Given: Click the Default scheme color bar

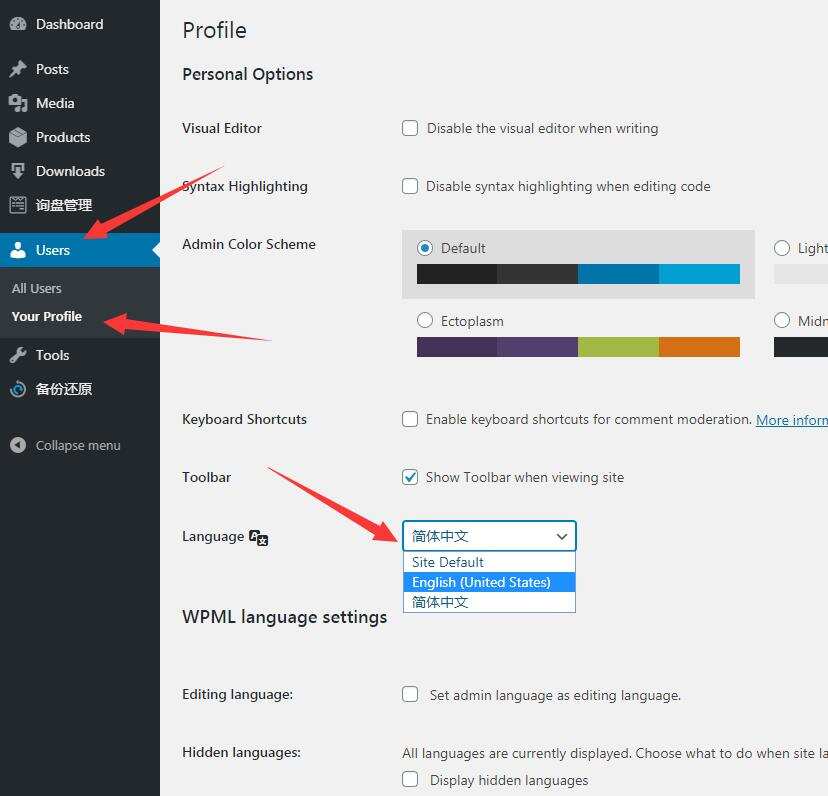Looking at the screenshot, I should pos(578,274).
